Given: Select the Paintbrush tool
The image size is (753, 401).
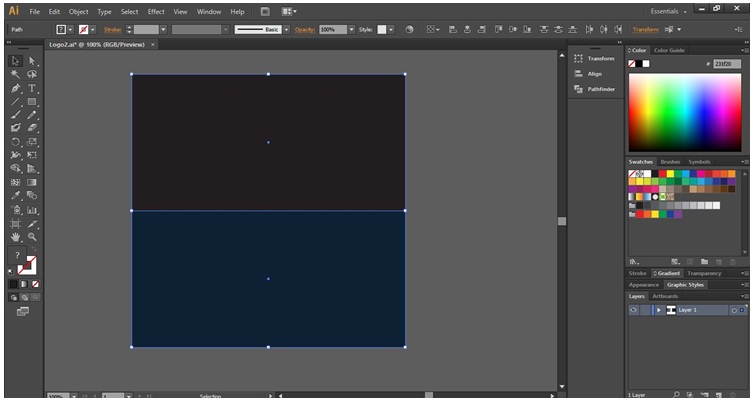Looking at the screenshot, I should click(x=15, y=115).
